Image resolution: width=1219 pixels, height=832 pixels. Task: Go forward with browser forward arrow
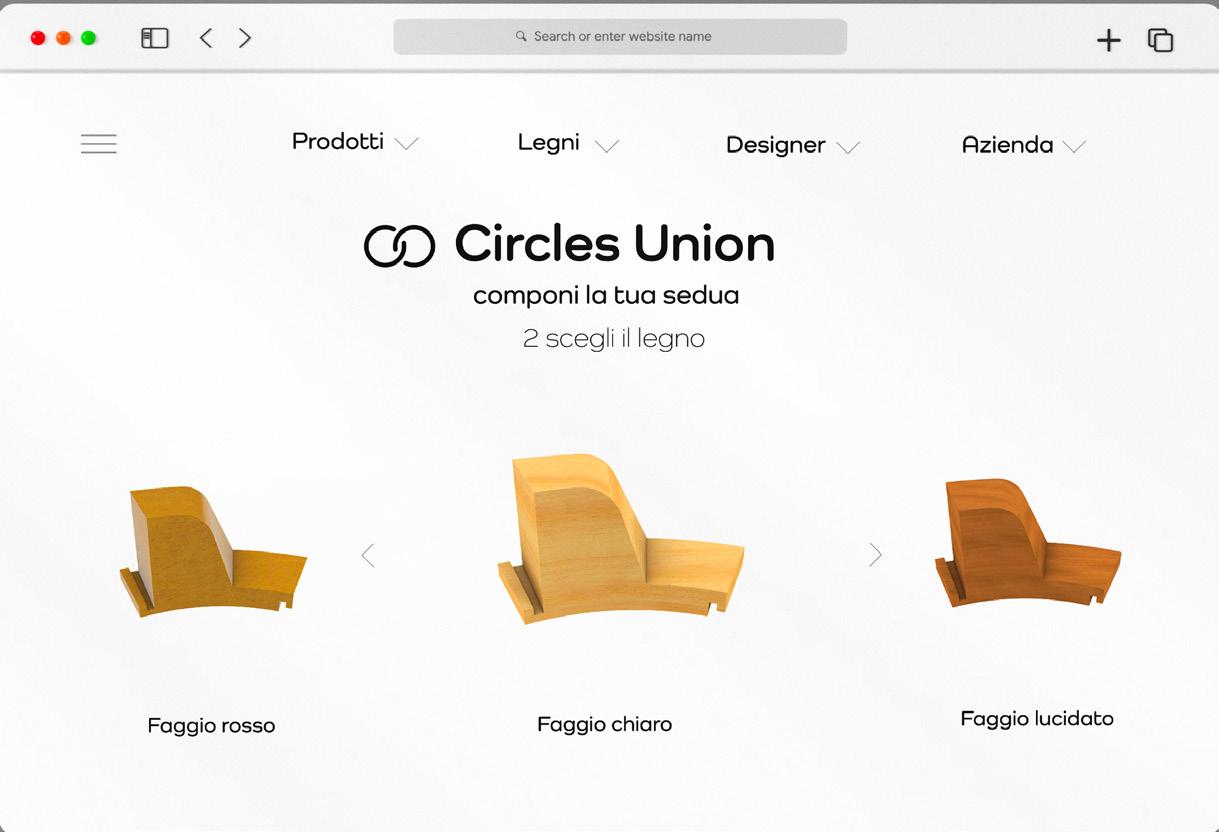(x=245, y=38)
